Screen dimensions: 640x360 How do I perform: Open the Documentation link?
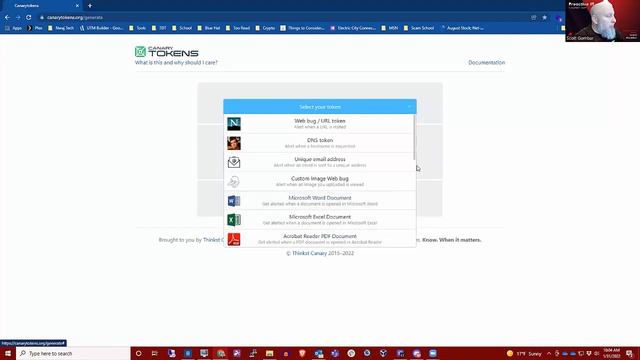(x=487, y=62)
